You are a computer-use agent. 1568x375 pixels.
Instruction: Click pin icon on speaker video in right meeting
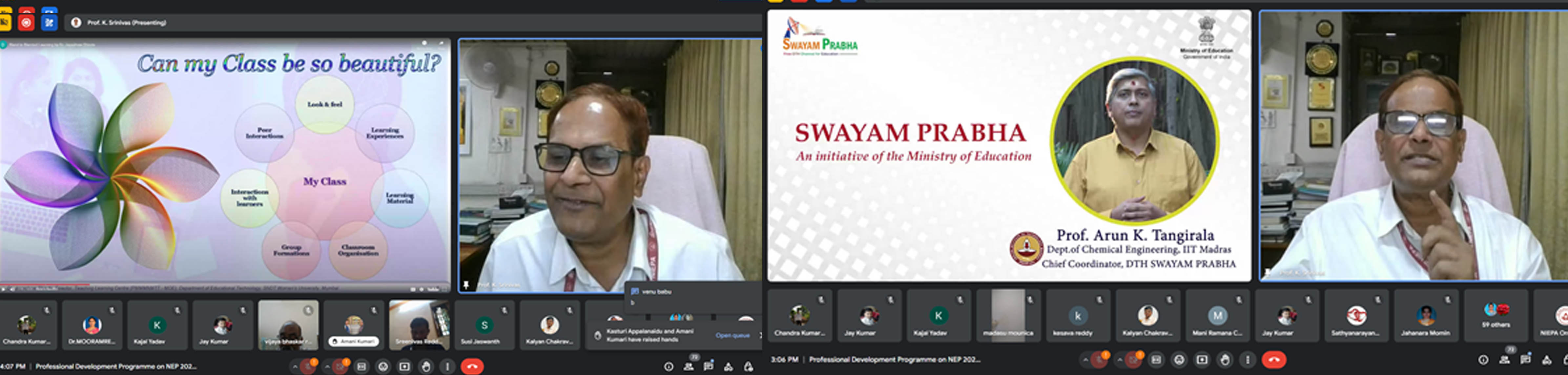(x=1269, y=273)
